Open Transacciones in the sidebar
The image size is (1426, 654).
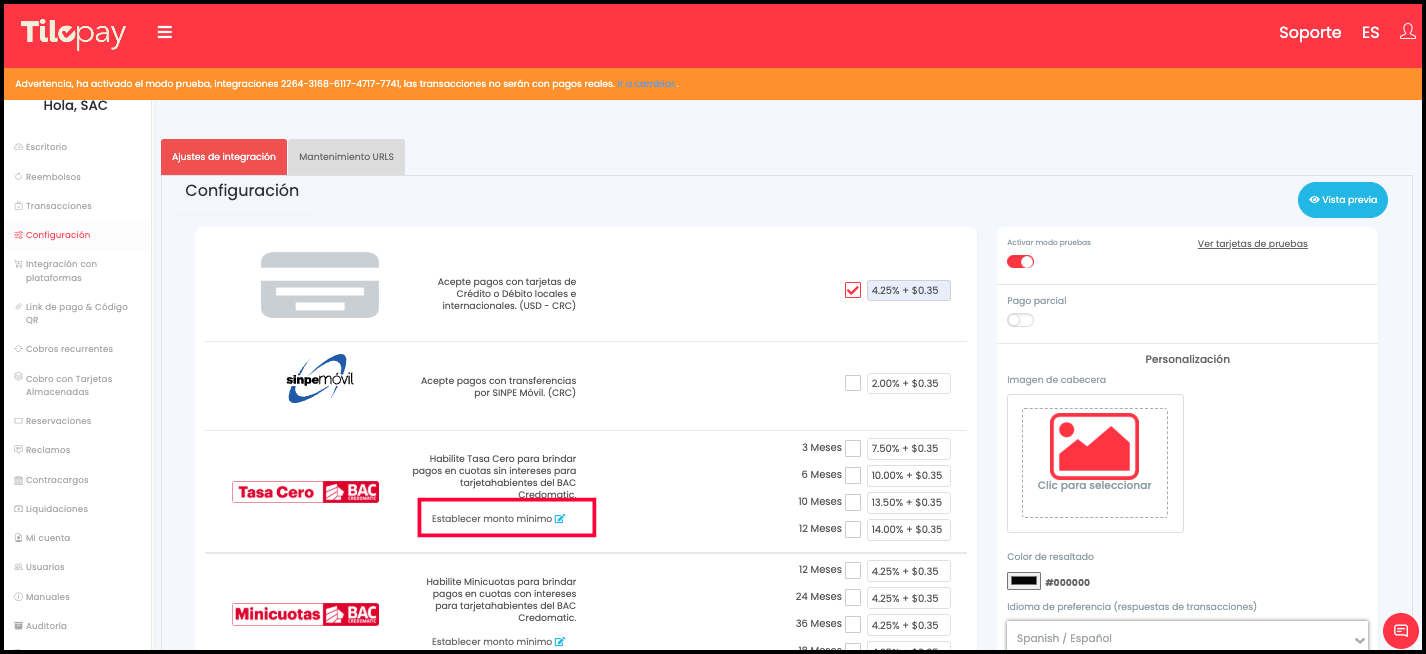58,206
